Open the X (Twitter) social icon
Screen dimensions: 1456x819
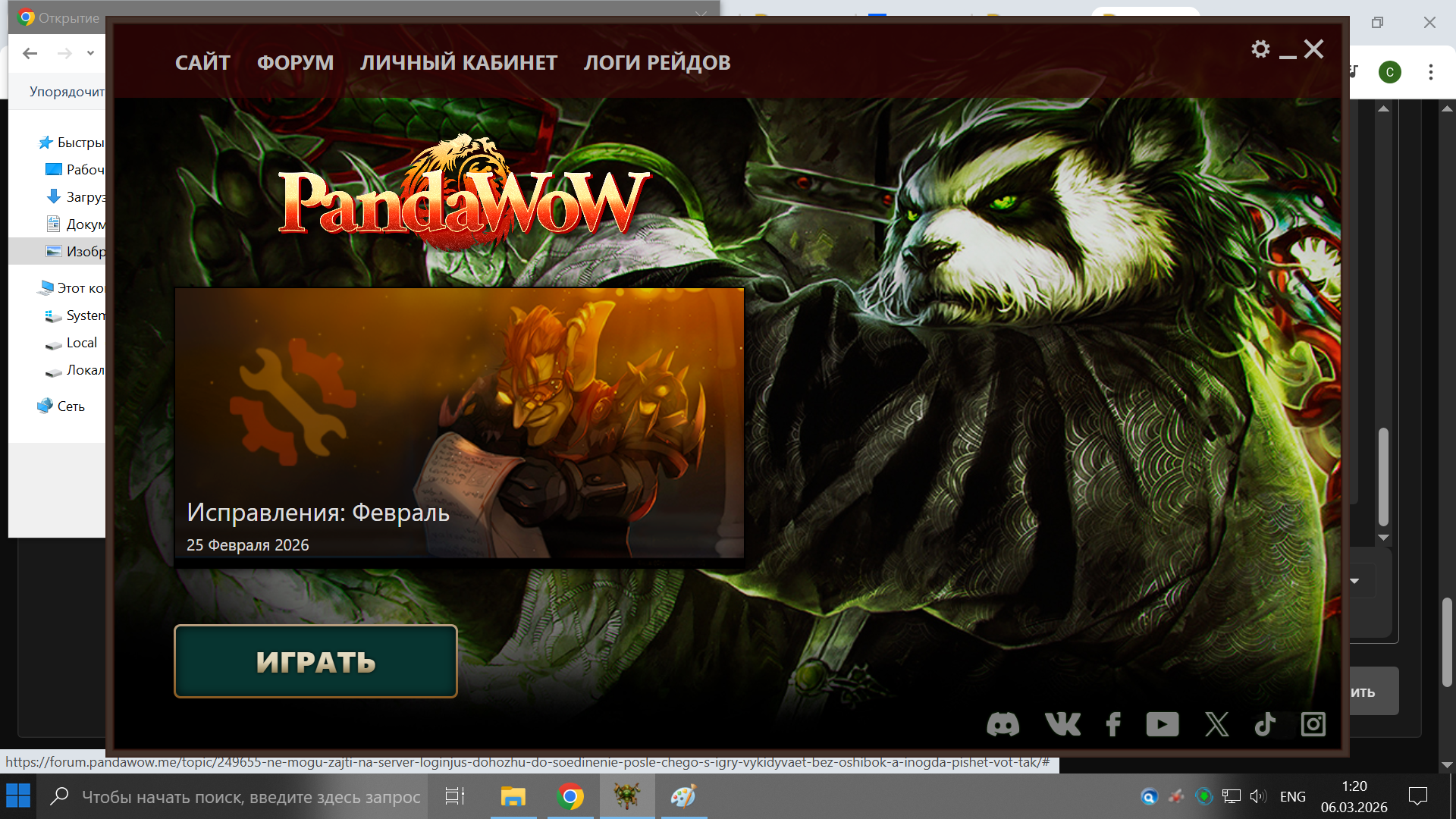(1216, 725)
